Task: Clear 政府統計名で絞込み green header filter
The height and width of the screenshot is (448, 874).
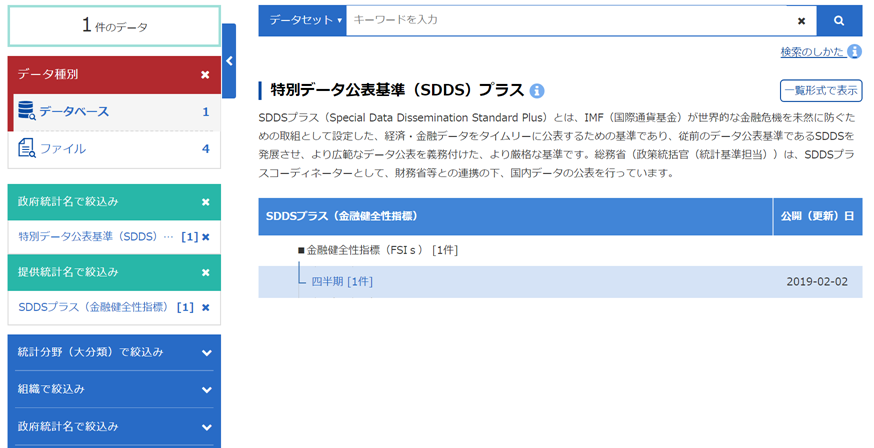Action: (x=205, y=202)
